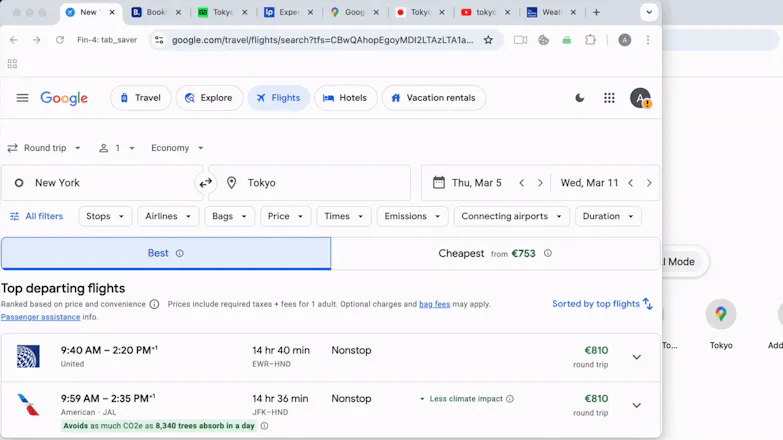Swap origin and destination airports
The height and width of the screenshot is (440, 783).
(206, 183)
